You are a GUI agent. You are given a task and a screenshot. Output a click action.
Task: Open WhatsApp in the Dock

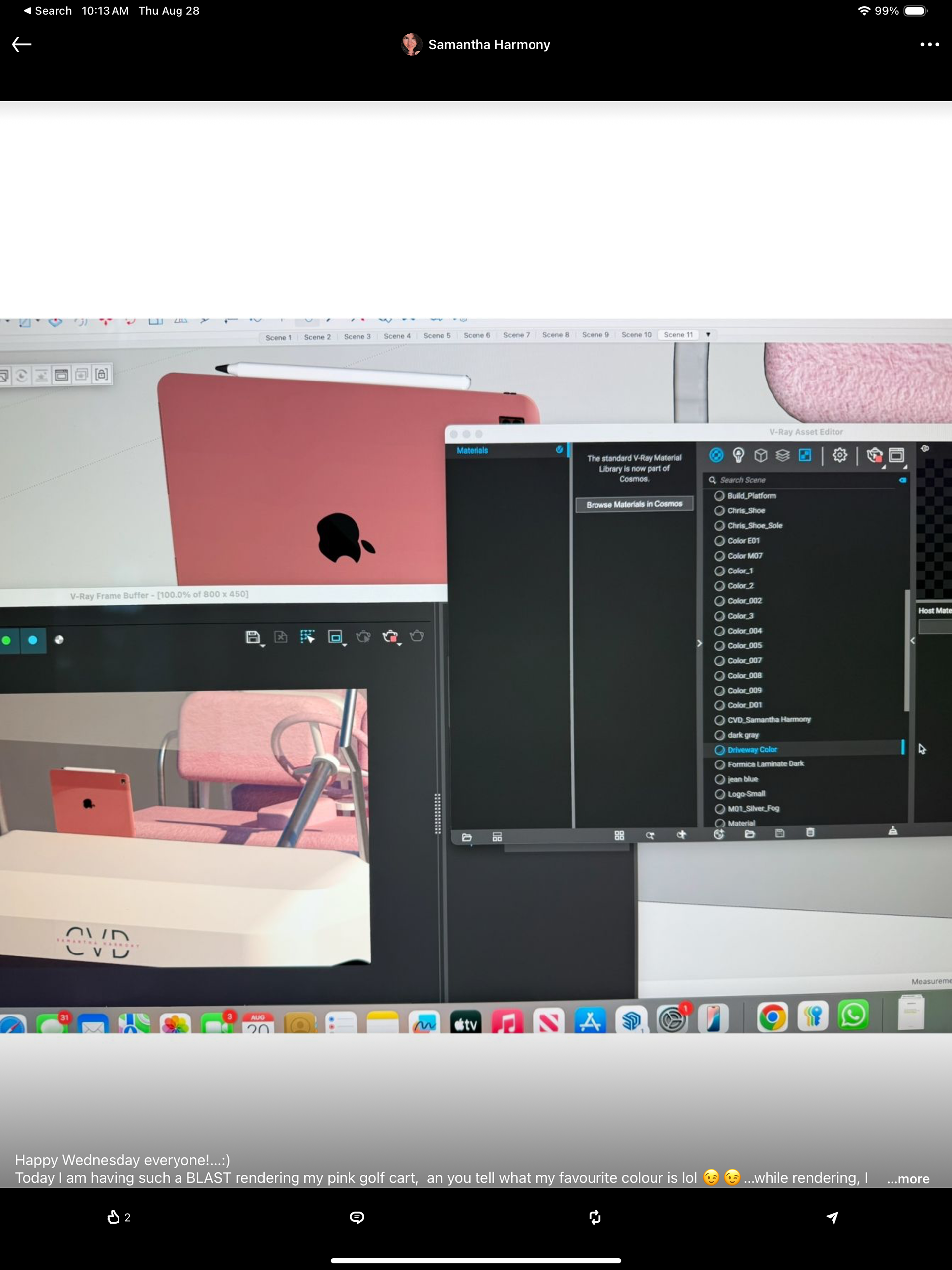coord(853,1016)
